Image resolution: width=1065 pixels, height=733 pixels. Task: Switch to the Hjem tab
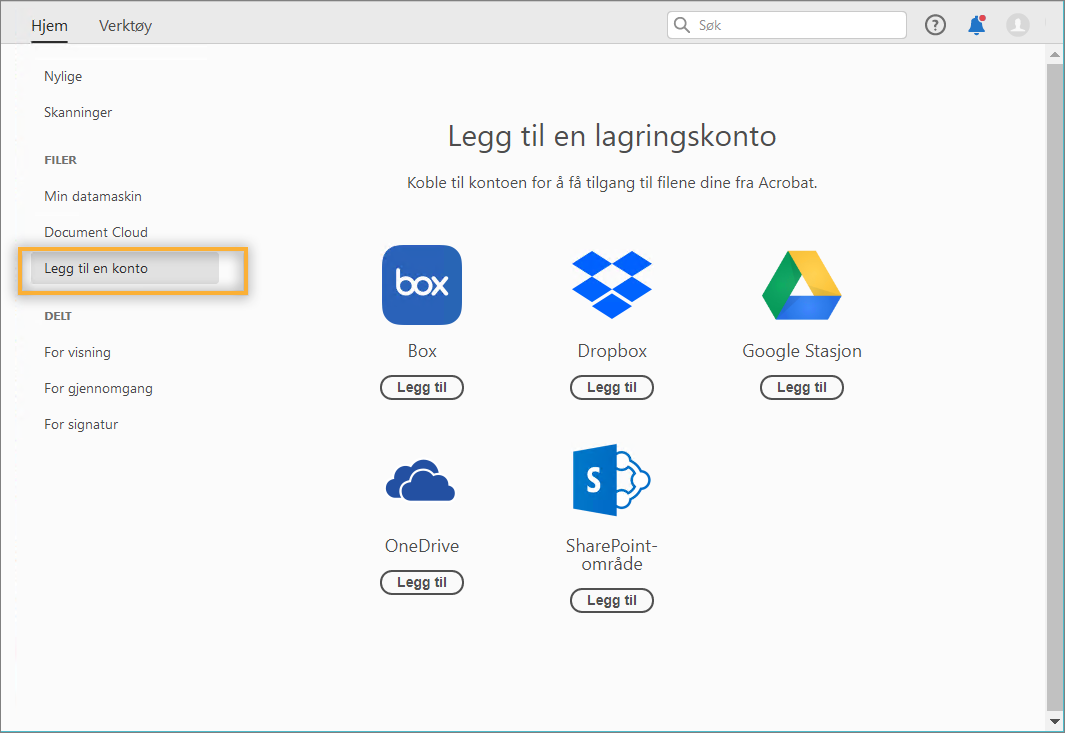pyautogui.click(x=49, y=26)
